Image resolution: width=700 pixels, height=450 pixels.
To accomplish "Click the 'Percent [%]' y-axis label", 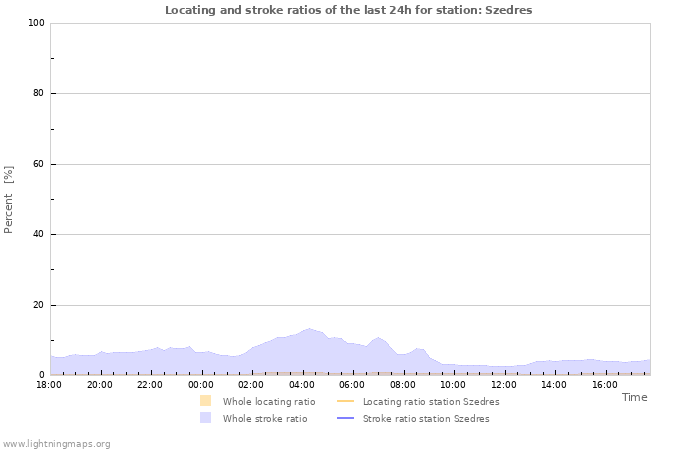I will (9, 199).
